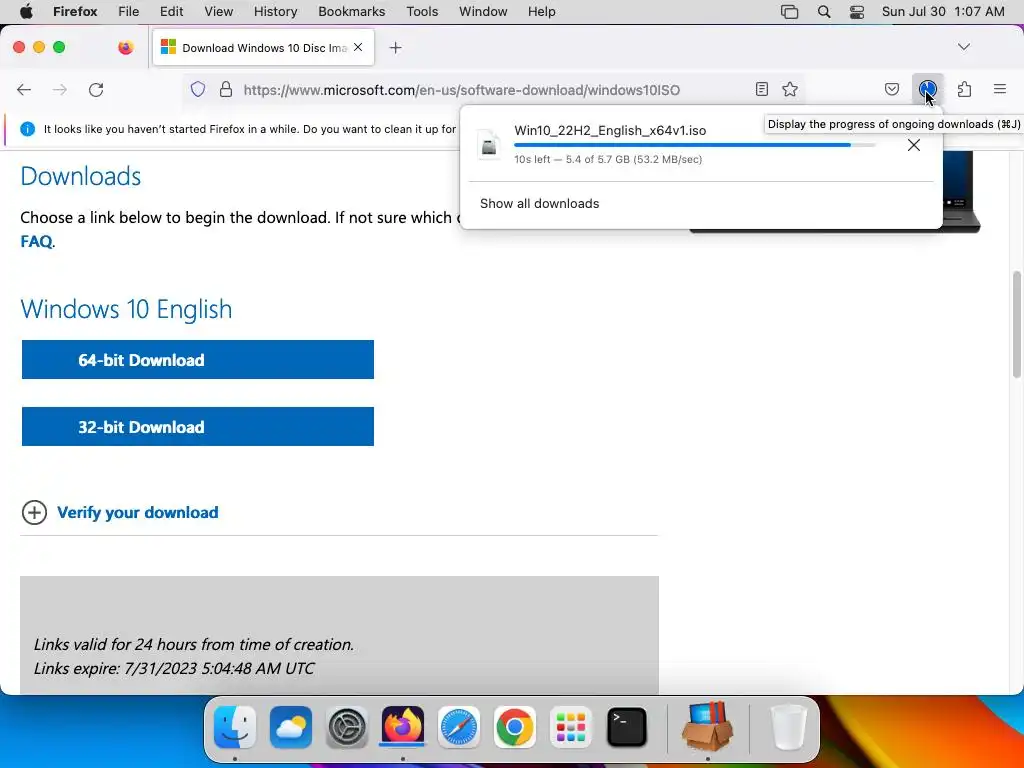Screen dimensions: 1024x768
Task: Click the forward navigation arrow
Action: click(59, 89)
